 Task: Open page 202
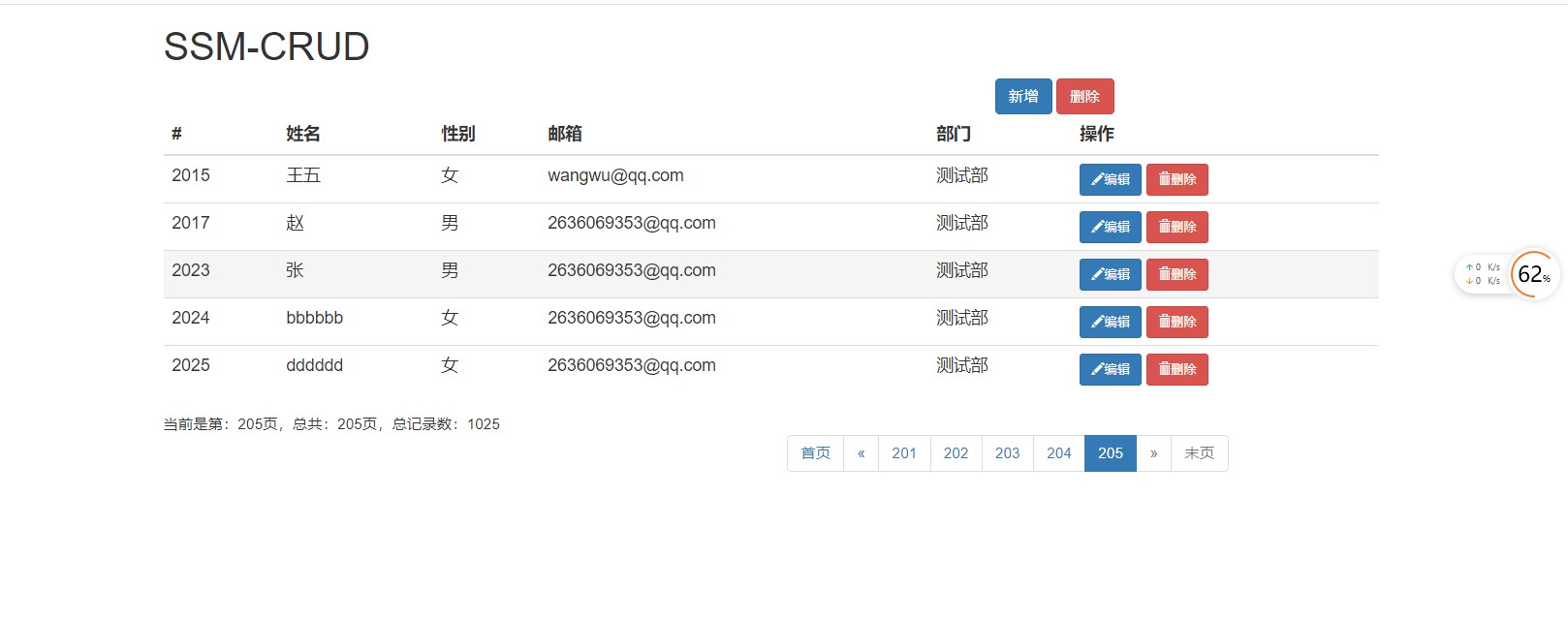click(x=956, y=453)
